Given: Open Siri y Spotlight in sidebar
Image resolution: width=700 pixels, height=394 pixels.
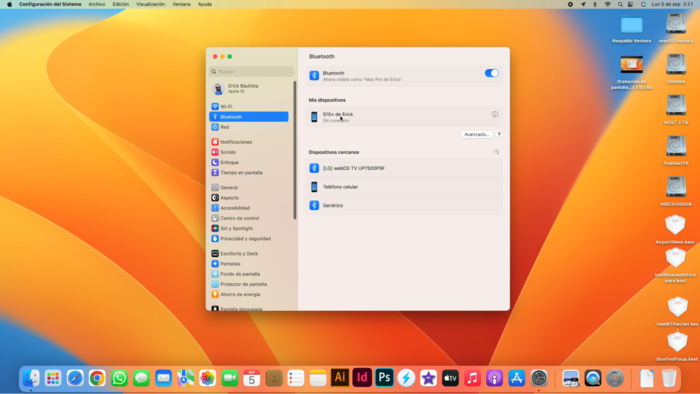Looking at the screenshot, I should coord(249,228).
